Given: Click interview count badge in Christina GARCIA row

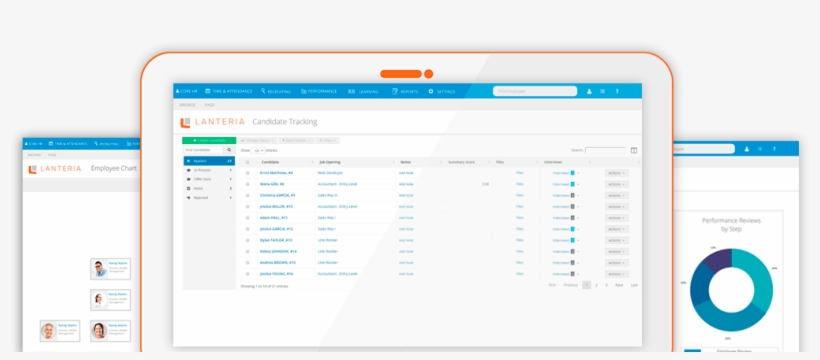Looking at the screenshot, I should (x=573, y=195).
